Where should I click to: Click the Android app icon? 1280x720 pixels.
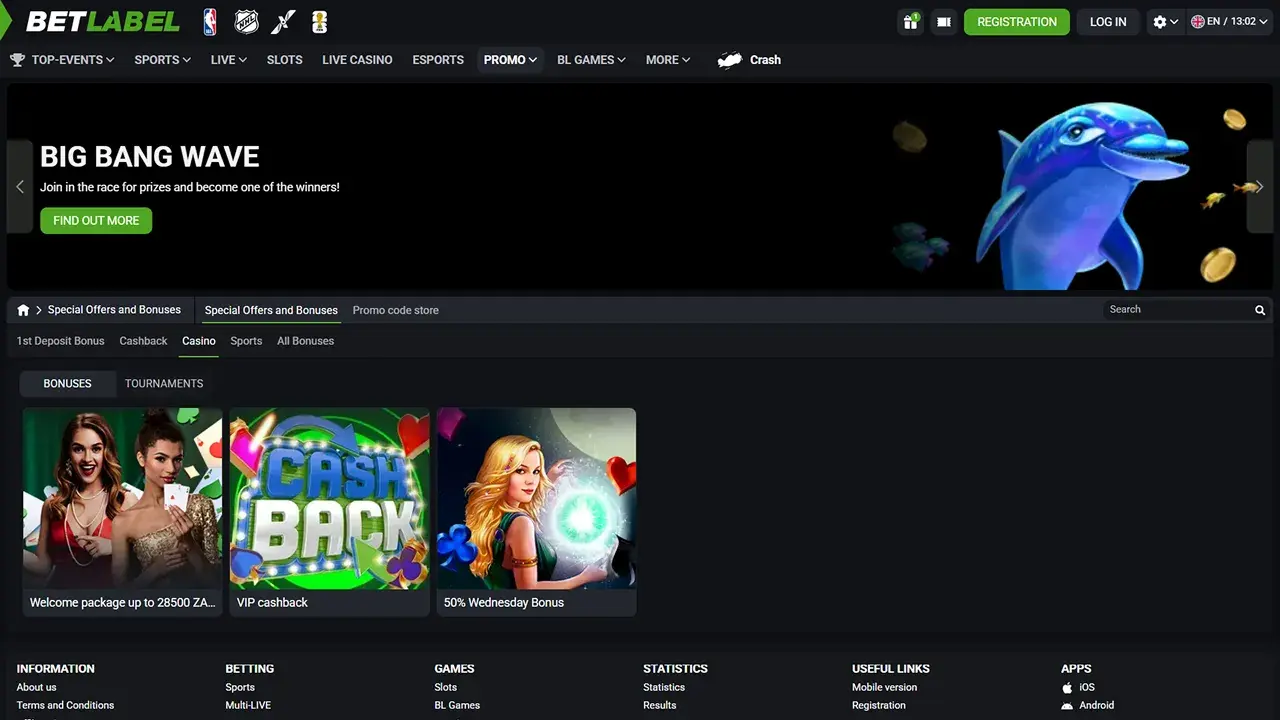(1067, 705)
